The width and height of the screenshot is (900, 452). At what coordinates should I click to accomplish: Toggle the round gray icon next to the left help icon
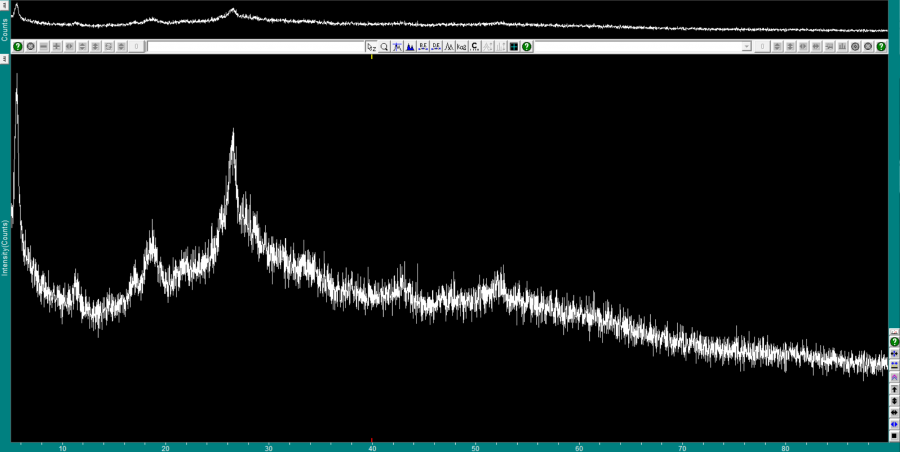[x=31, y=47]
